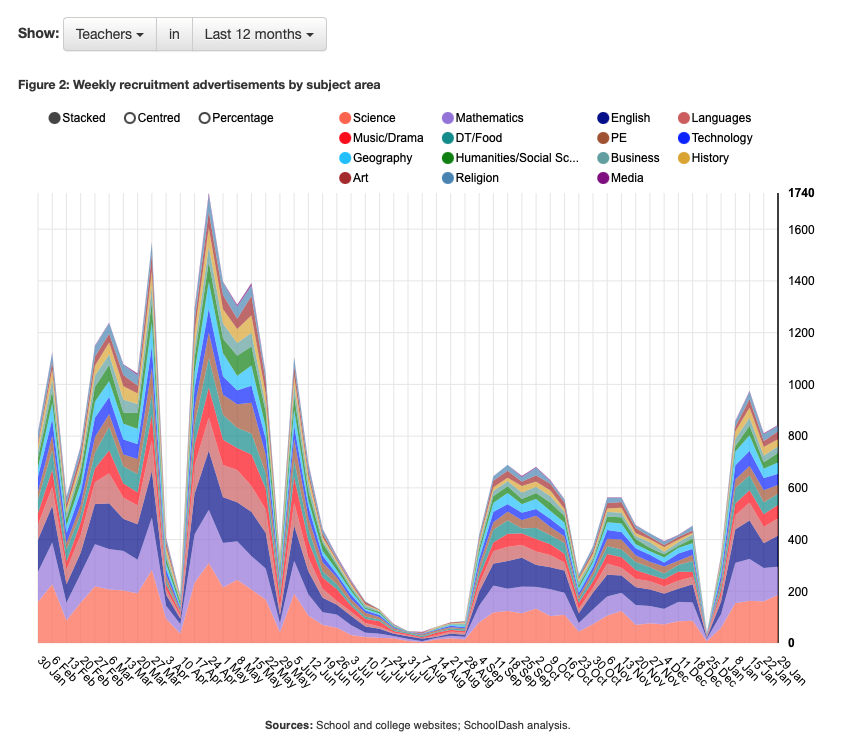Click the Sources footnote text
Image resolution: width=850 pixels, height=750 pixels.
coord(417,725)
